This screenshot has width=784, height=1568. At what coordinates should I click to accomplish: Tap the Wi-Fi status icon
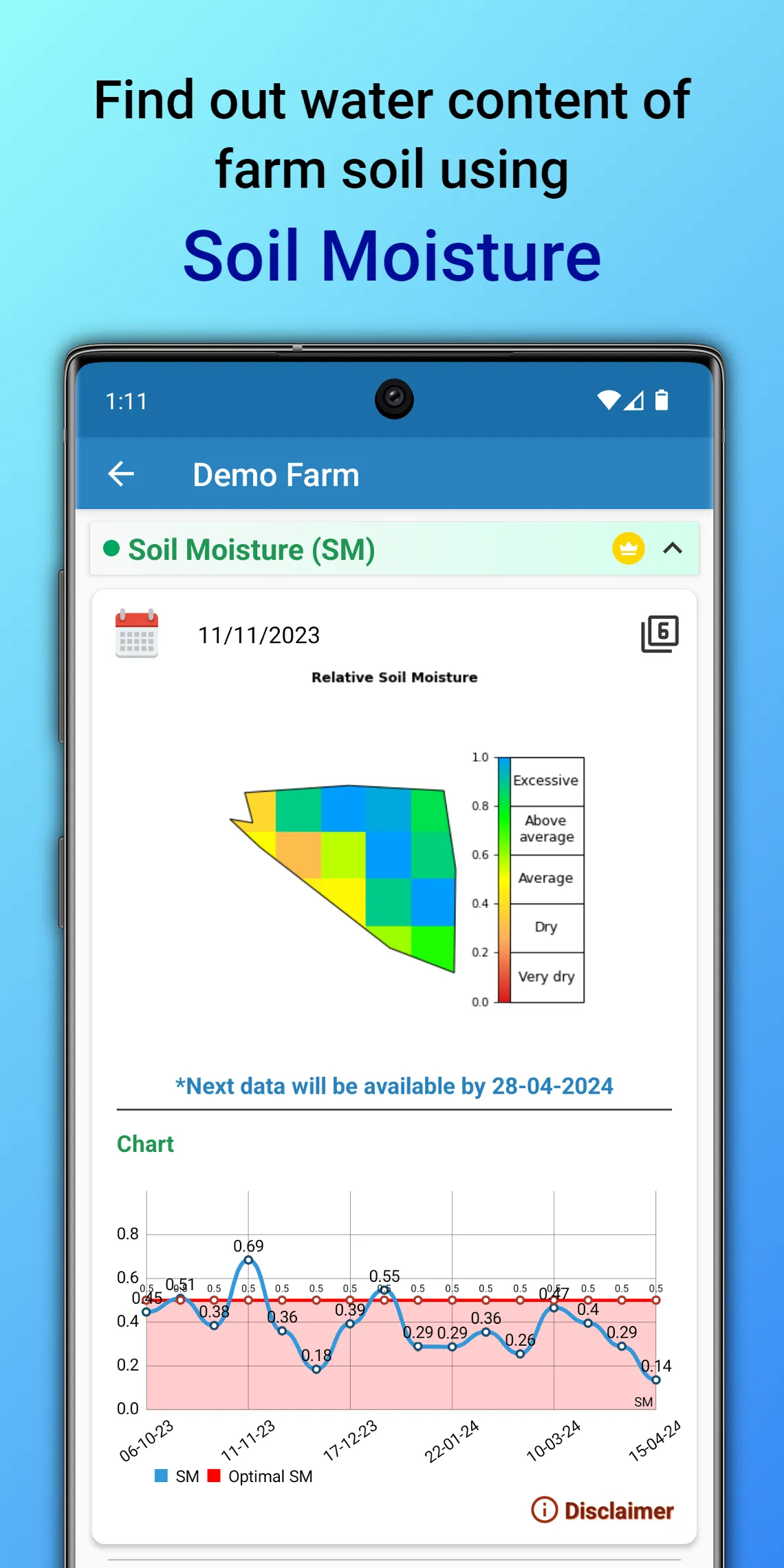(x=609, y=400)
